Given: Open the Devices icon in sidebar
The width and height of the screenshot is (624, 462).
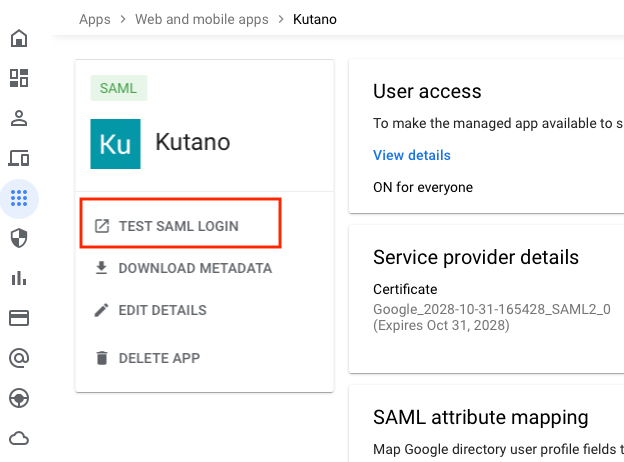Looking at the screenshot, I should pyautogui.click(x=19, y=158).
